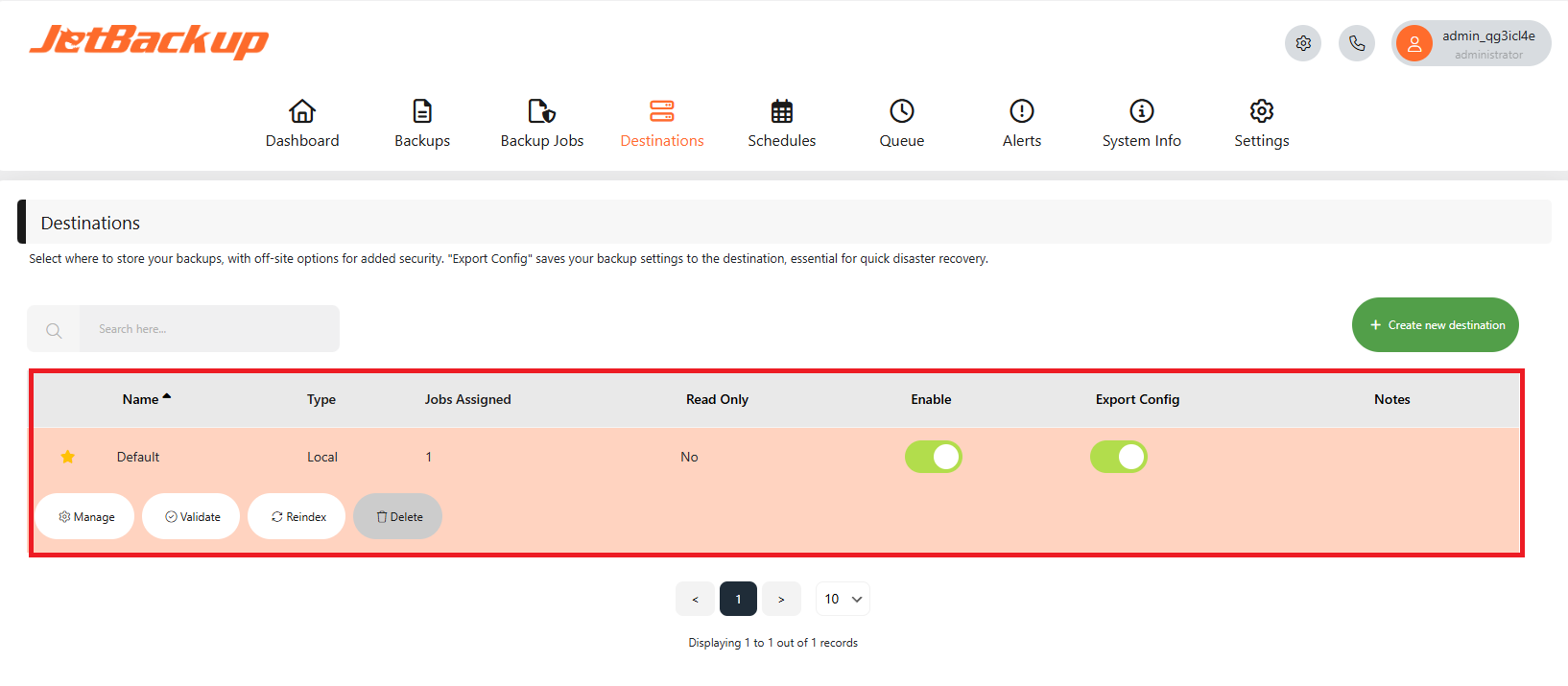1568x686 pixels.
Task: Toggle Enable switch for Default destination
Action: coord(933,457)
